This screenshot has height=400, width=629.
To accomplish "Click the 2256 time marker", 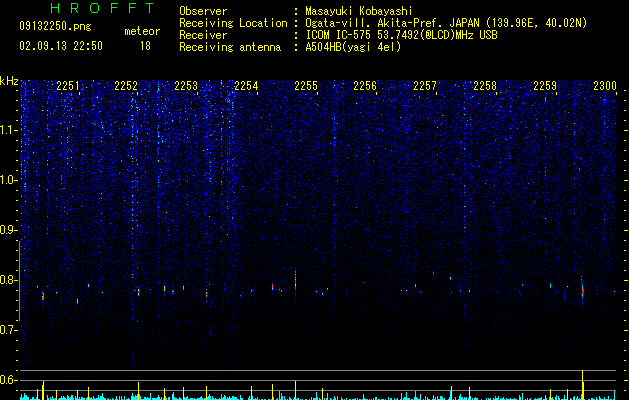I will [365, 86].
